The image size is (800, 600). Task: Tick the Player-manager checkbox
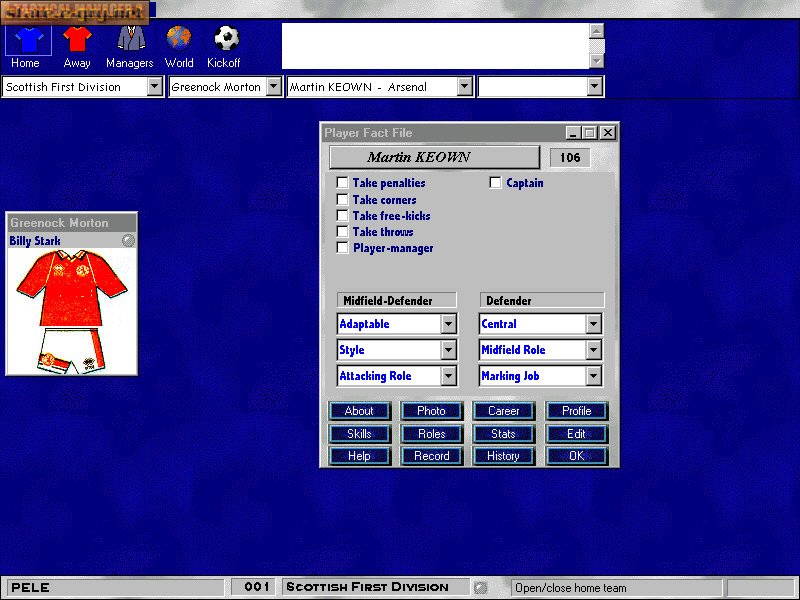coord(342,248)
